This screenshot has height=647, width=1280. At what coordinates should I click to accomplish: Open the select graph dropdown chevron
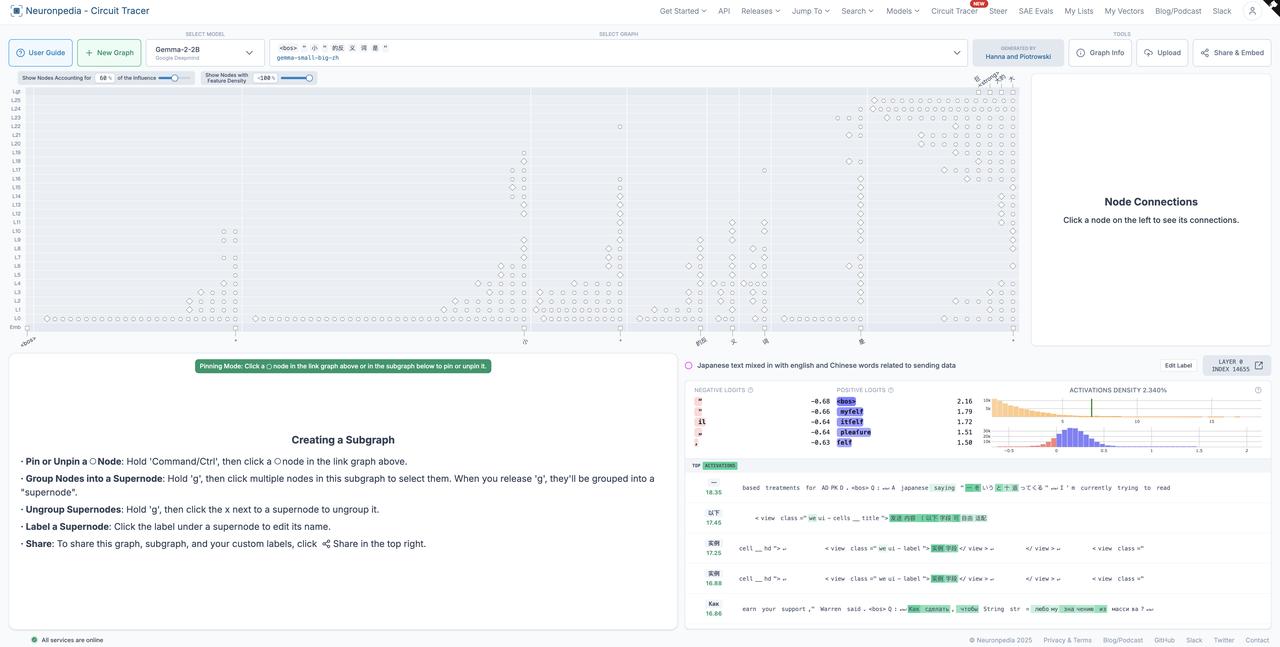click(x=957, y=53)
